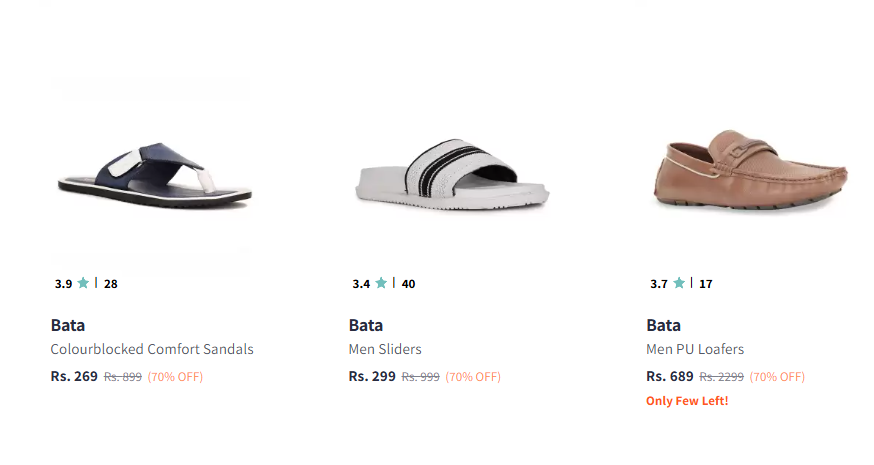
Task: Click the 40 ratings count
Action: click(409, 284)
